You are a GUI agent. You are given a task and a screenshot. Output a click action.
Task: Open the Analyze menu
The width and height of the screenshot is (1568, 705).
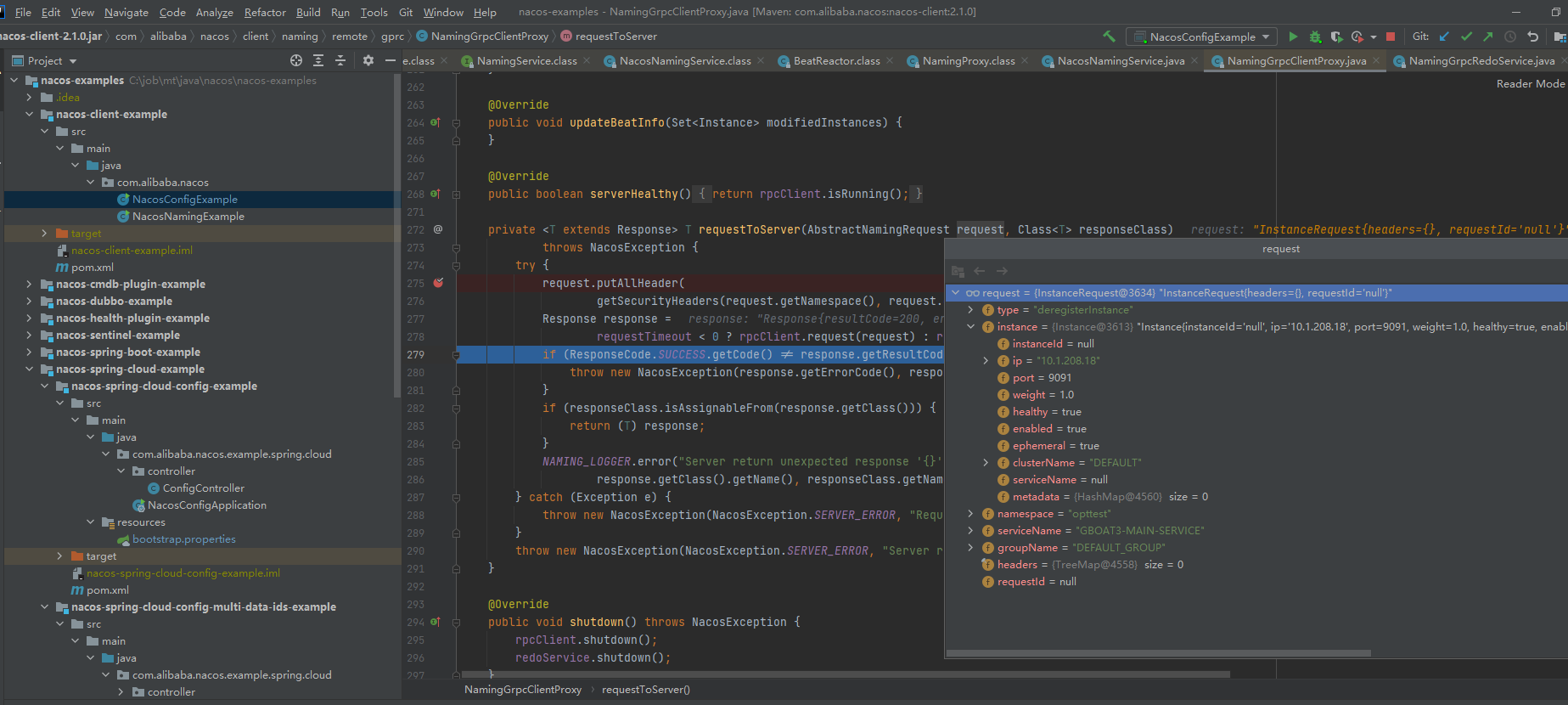coord(214,12)
